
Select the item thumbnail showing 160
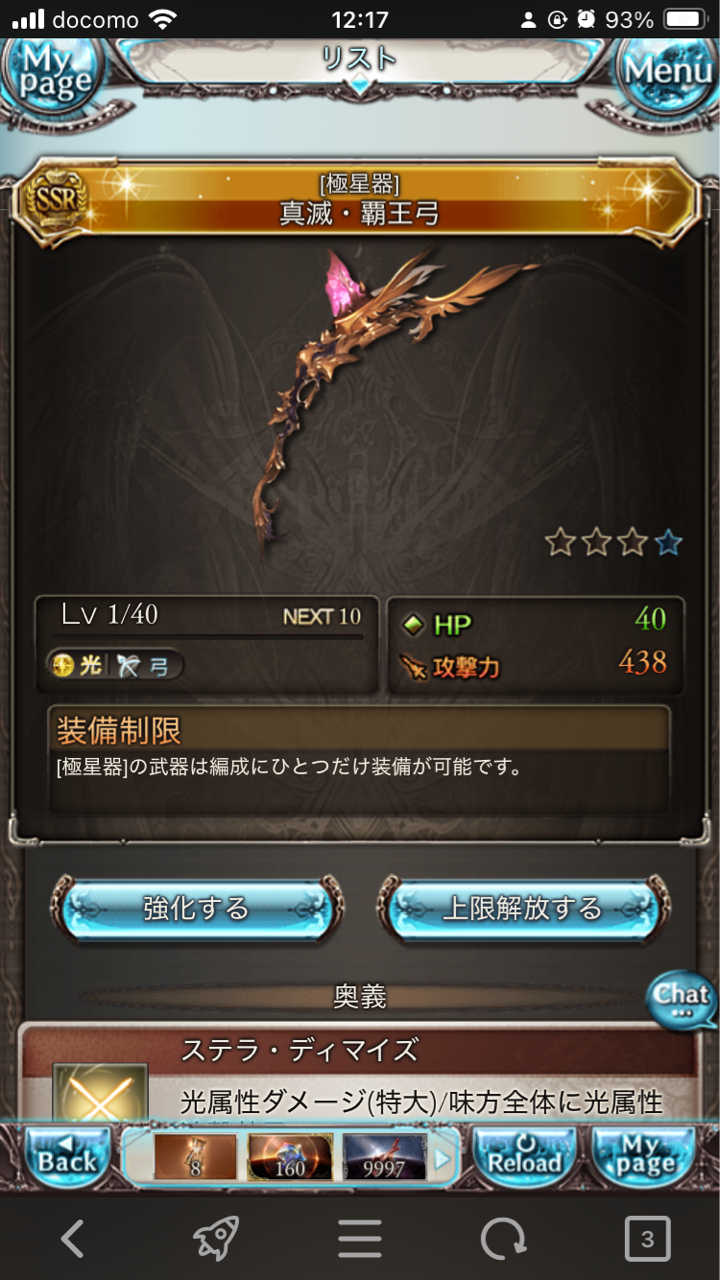pyautogui.click(x=290, y=1158)
